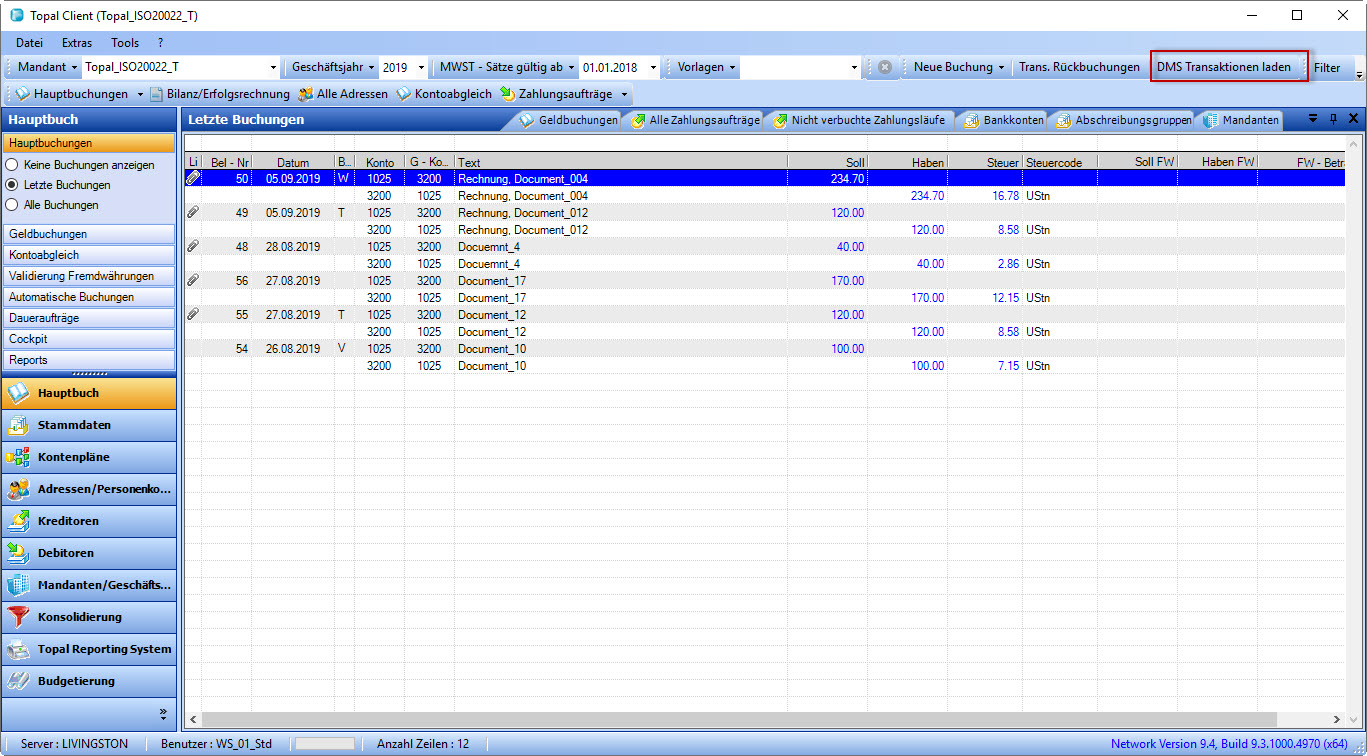Screen dimensions: 1367x756
Task: Open the Kontenpläne module icon
Action: [18, 457]
